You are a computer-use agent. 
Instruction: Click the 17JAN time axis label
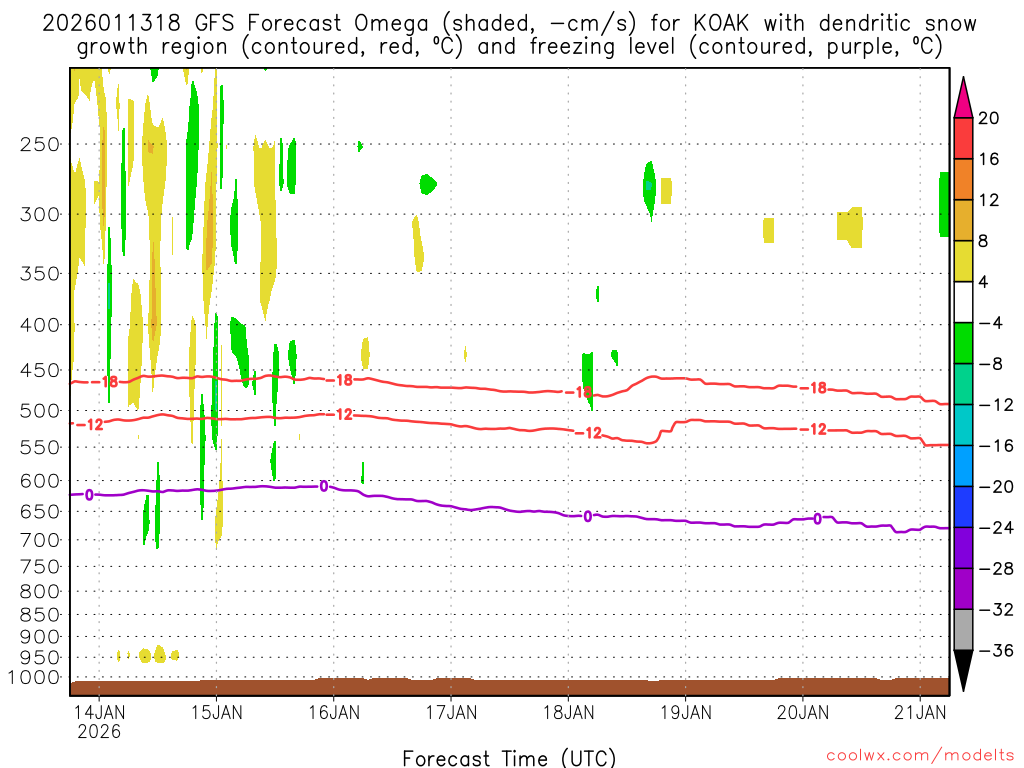click(451, 712)
